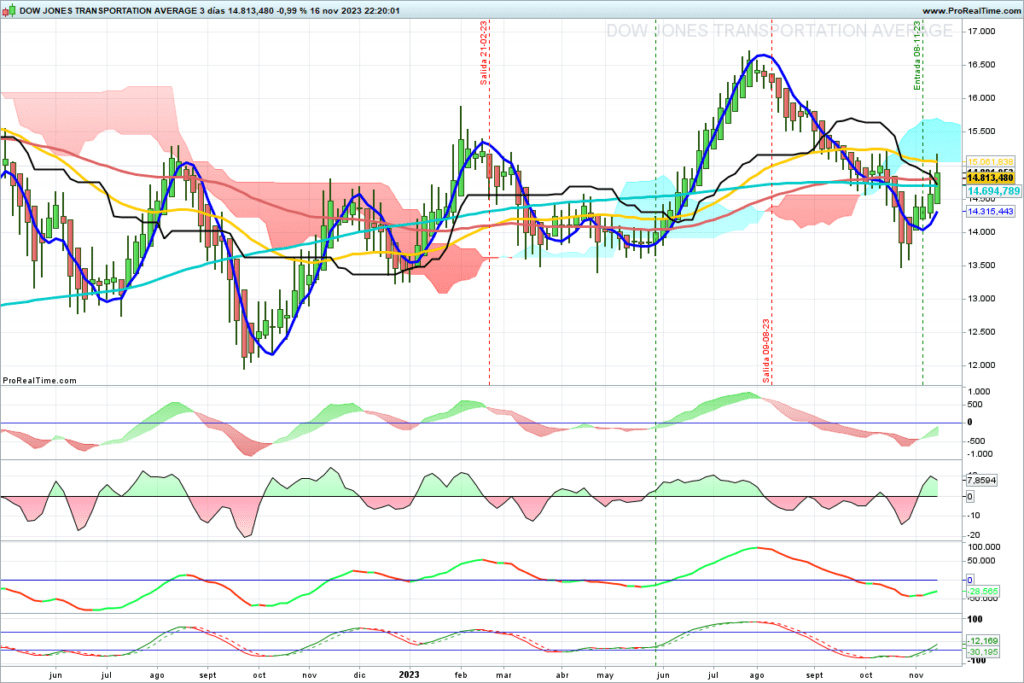1024x683 pixels.
Task: Select the 'Salida 09-08-23' exit marker label
Action: pos(767,351)
